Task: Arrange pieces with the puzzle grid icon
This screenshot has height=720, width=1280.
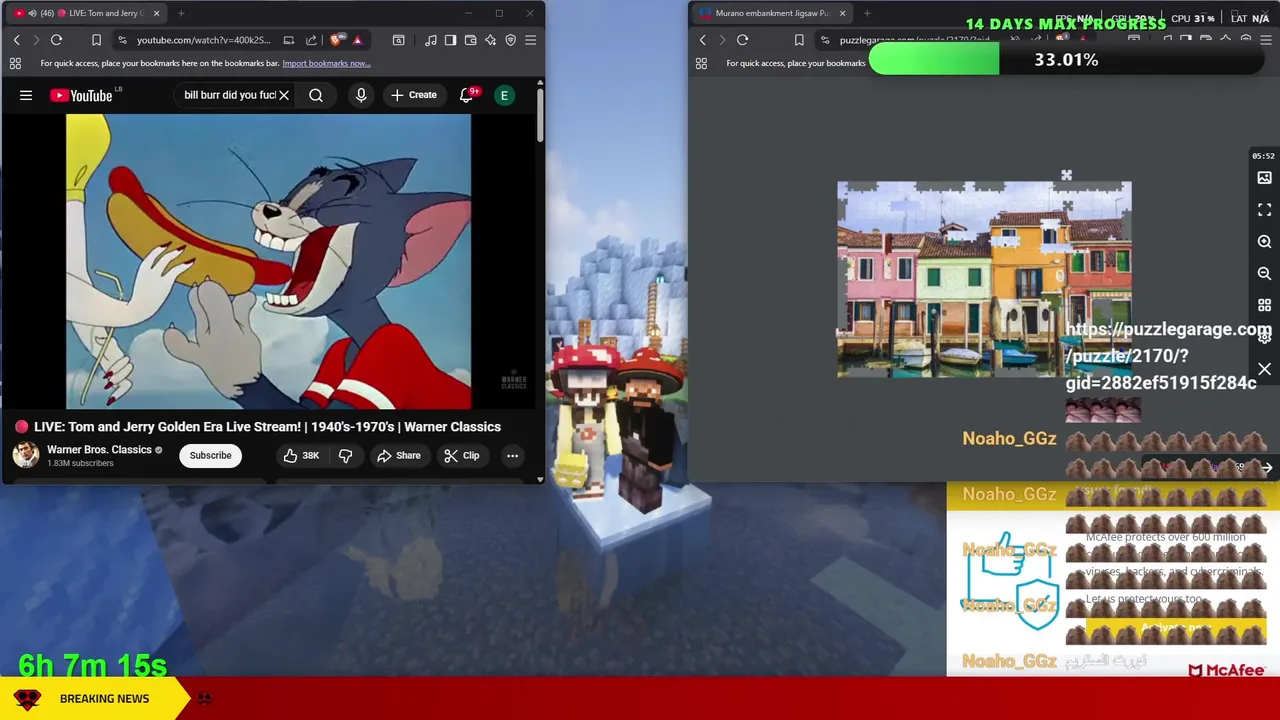Action: point(1264,305)
